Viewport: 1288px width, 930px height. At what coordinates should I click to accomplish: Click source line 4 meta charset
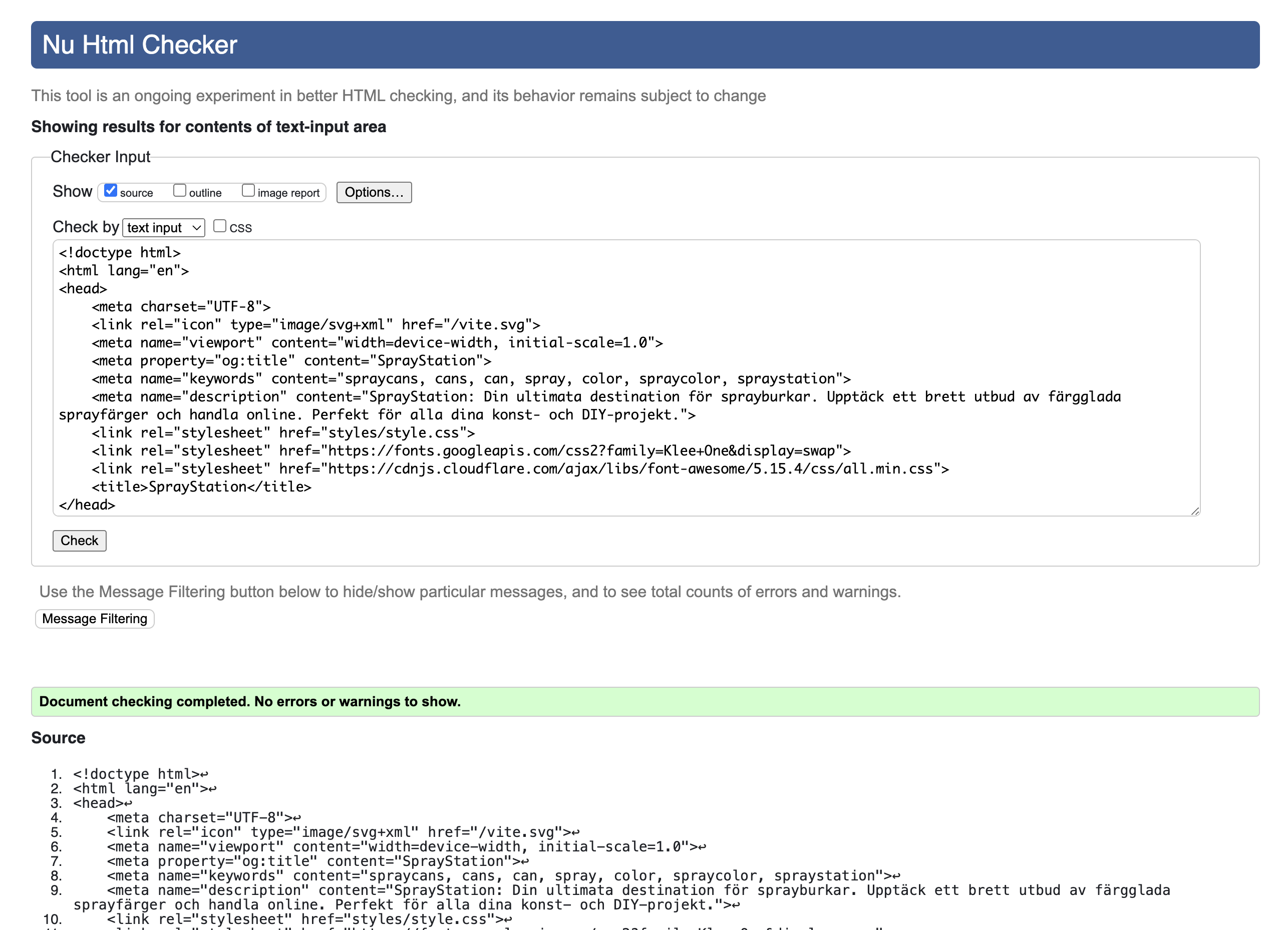click(204, 817)
